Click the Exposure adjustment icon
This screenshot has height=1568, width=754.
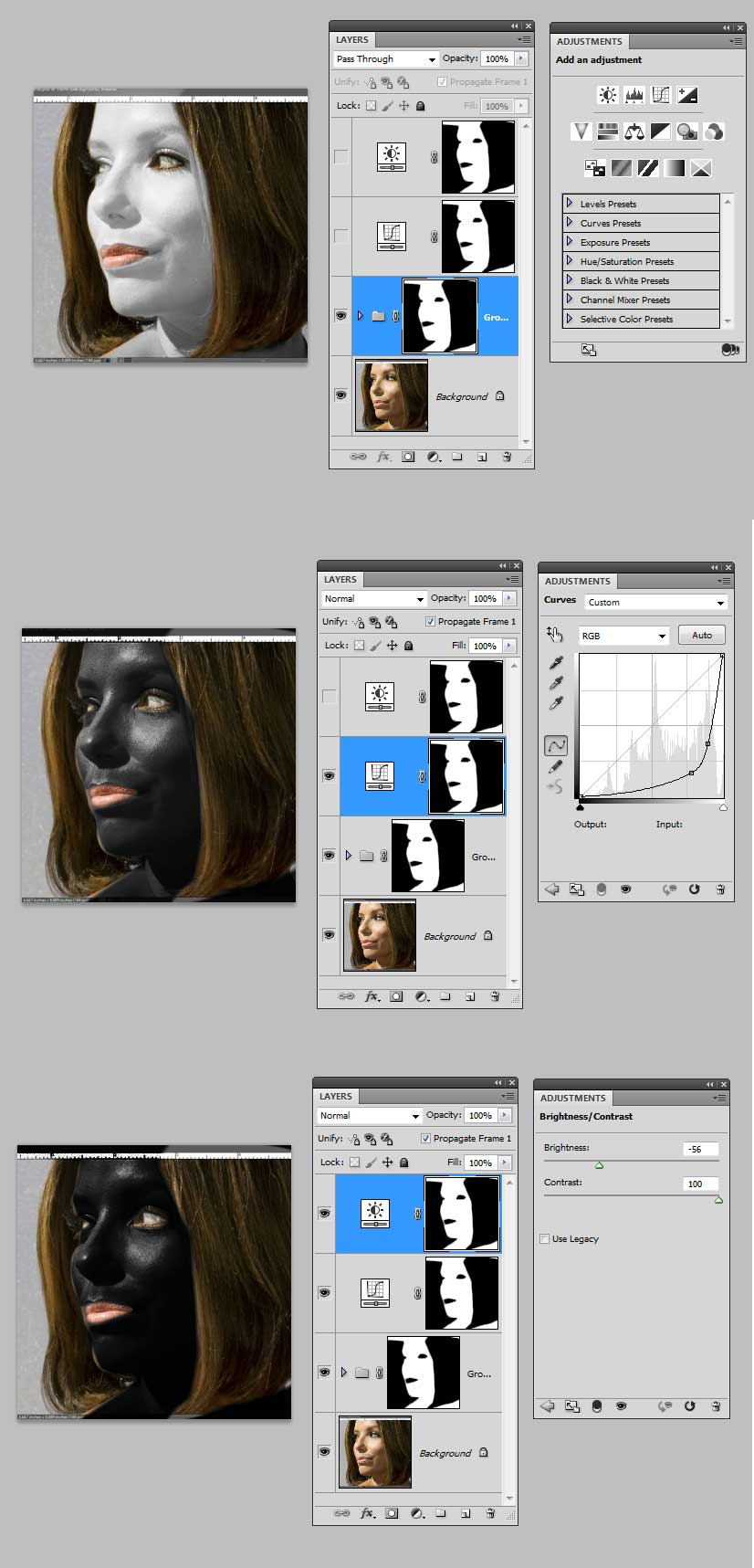[x=687, y=95]
